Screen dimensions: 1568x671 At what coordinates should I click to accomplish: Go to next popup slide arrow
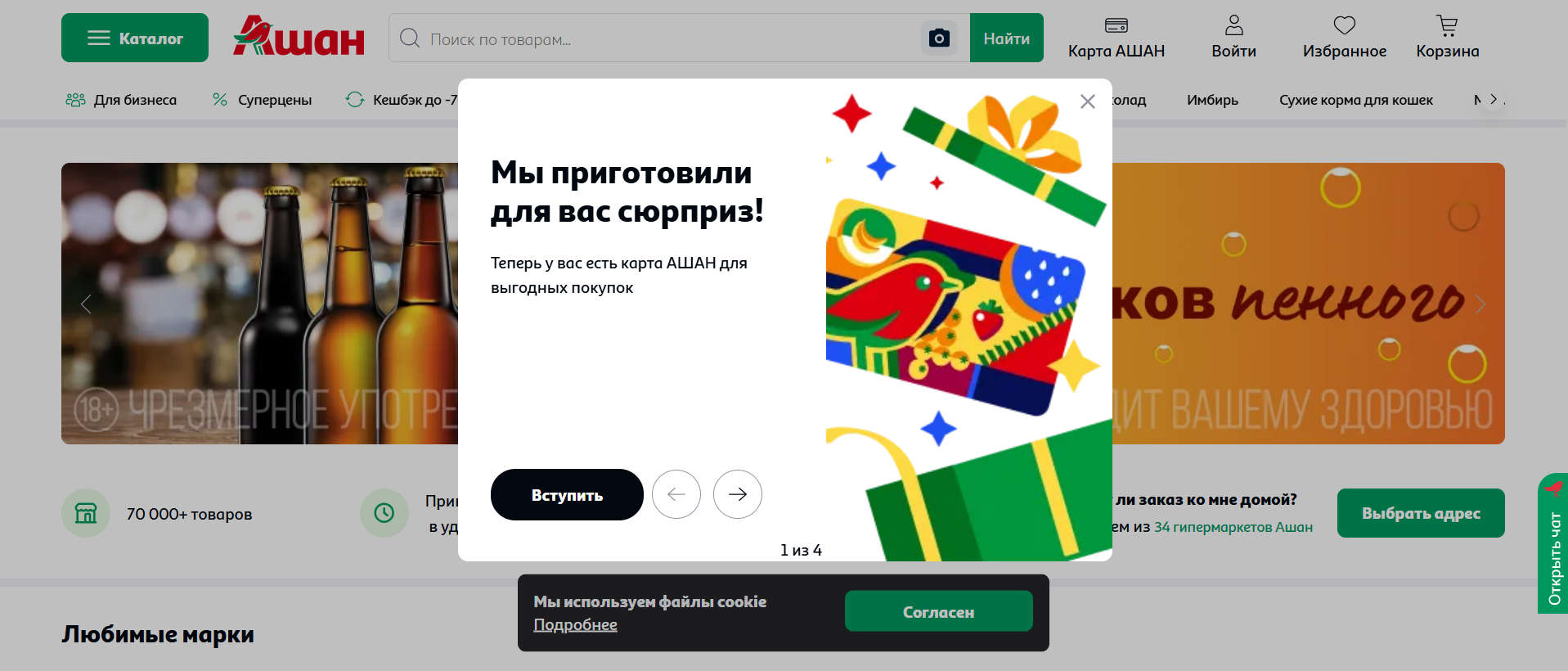click(x=738, y=494)
